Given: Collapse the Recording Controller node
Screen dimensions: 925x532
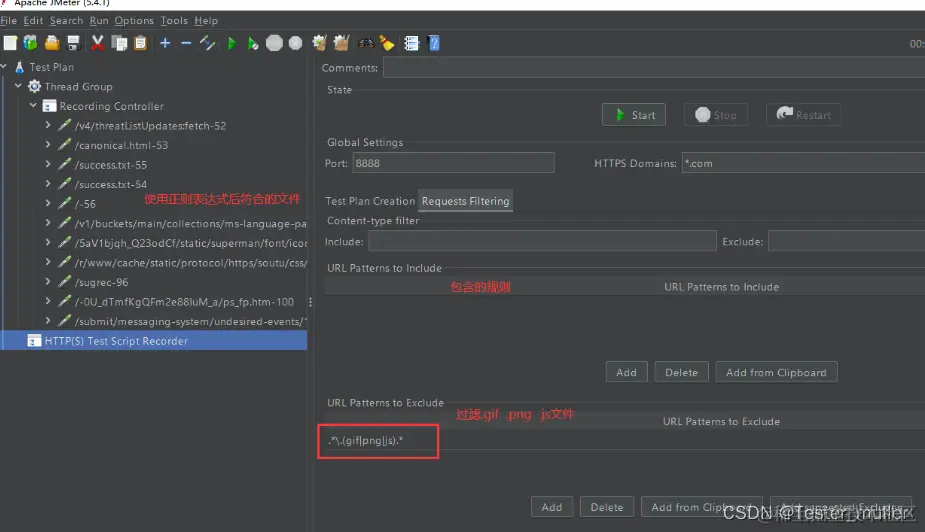Looking at the screenshot, I should click(33, 106).
